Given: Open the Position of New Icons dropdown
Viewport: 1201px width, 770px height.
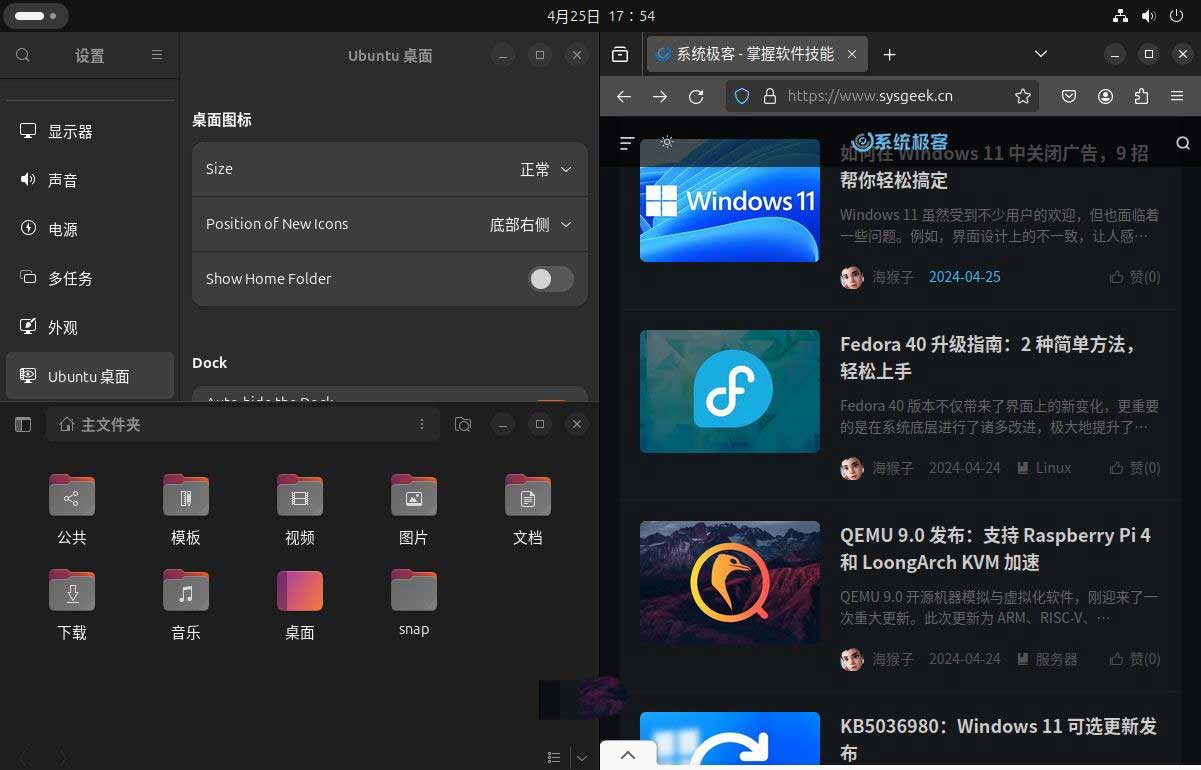Looking at the screenshot, I should [530, 224].
